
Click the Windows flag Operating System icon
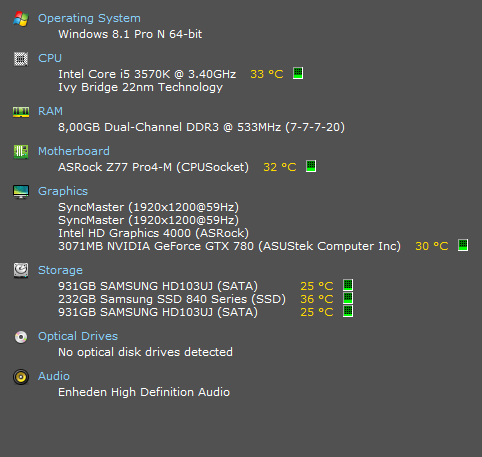[21, 19]
